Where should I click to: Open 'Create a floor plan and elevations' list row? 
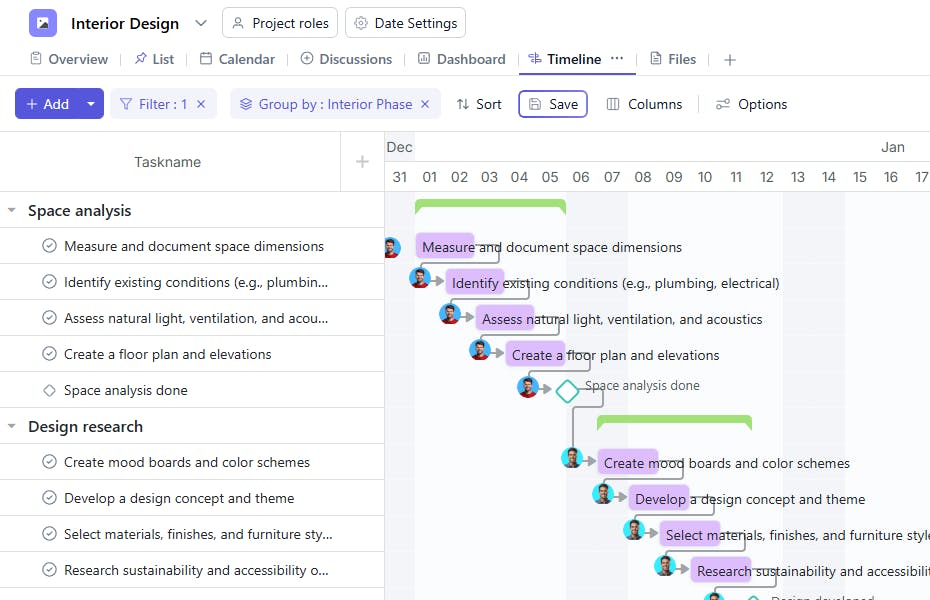pos(192,354)
